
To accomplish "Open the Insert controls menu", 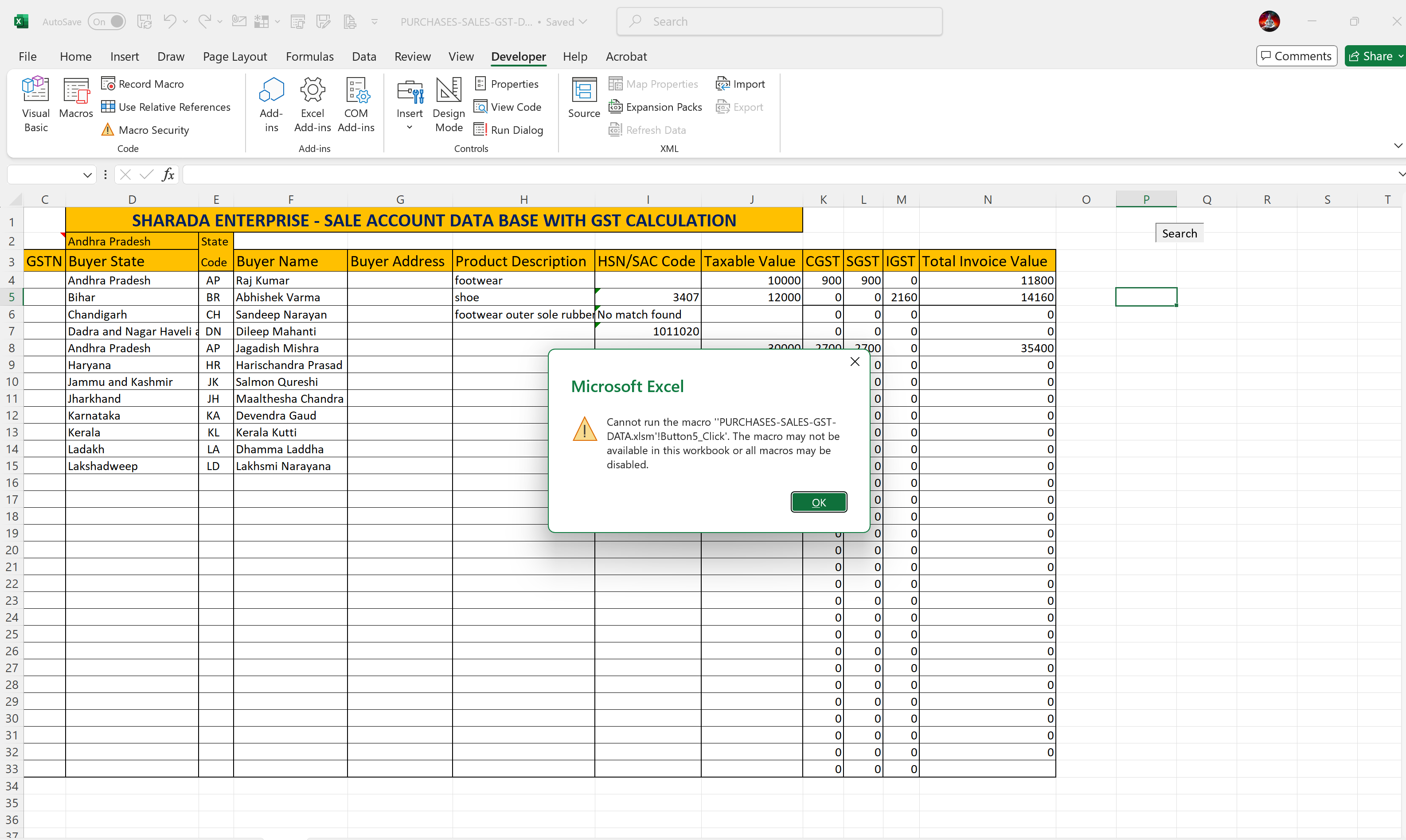I will [410, 105].
